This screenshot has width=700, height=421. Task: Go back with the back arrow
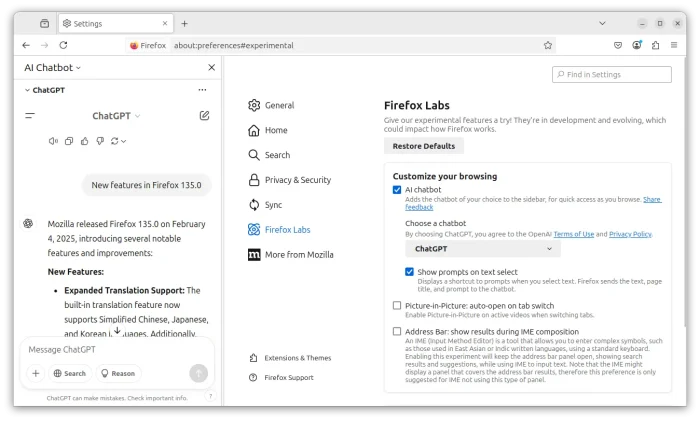pyautogui.click(x=26, y=45)
